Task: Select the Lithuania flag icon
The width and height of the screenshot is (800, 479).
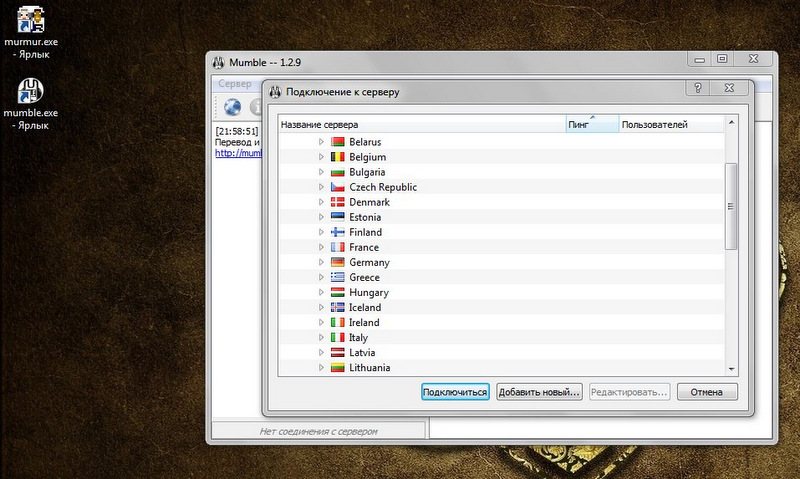Action: [337, 367]
